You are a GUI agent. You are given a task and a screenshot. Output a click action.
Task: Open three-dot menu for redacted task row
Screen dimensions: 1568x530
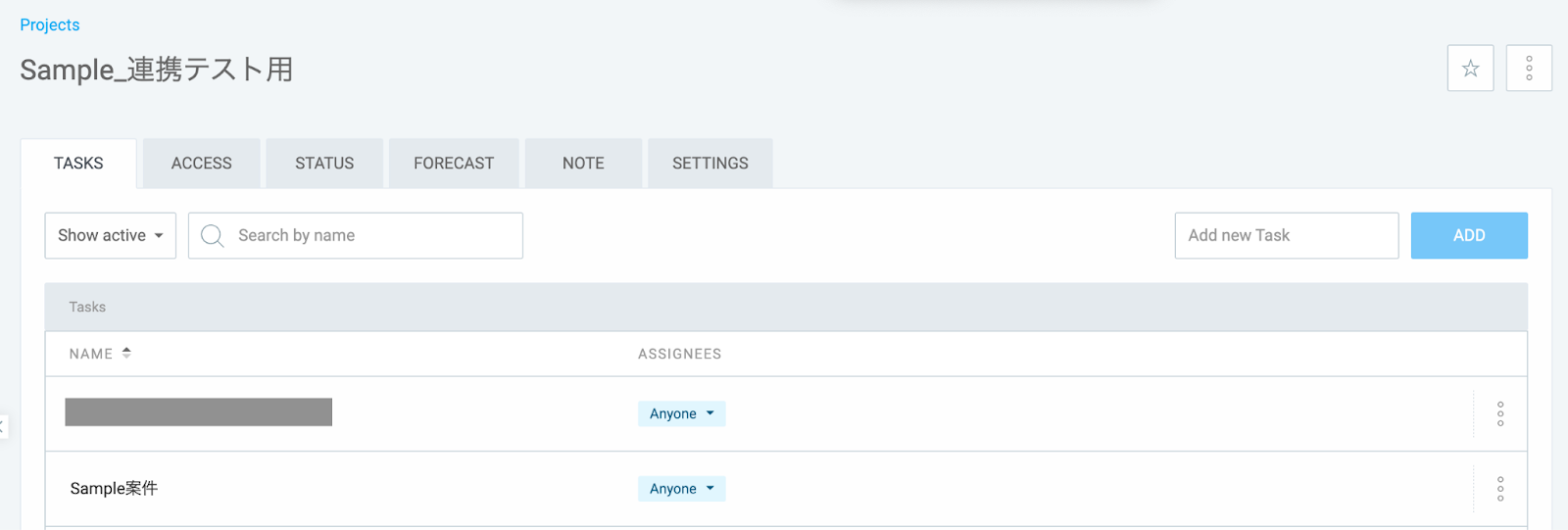1500,414
